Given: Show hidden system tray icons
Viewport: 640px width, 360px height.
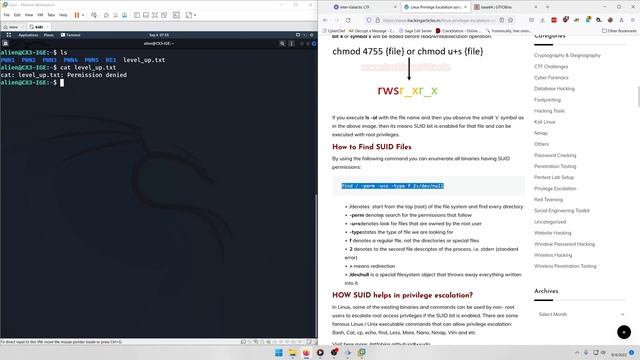Looking at the screenshot, I should coord(577,353).
